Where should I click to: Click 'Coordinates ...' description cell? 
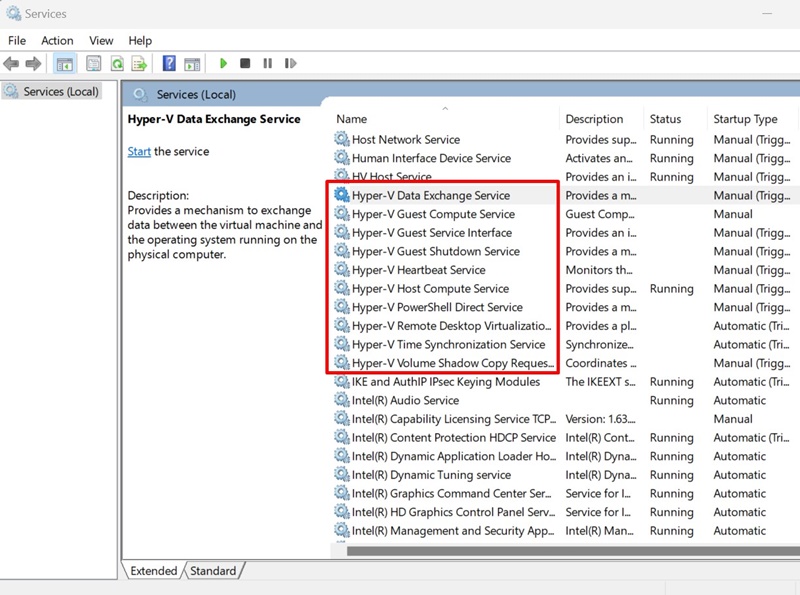(x=601, y=363)
